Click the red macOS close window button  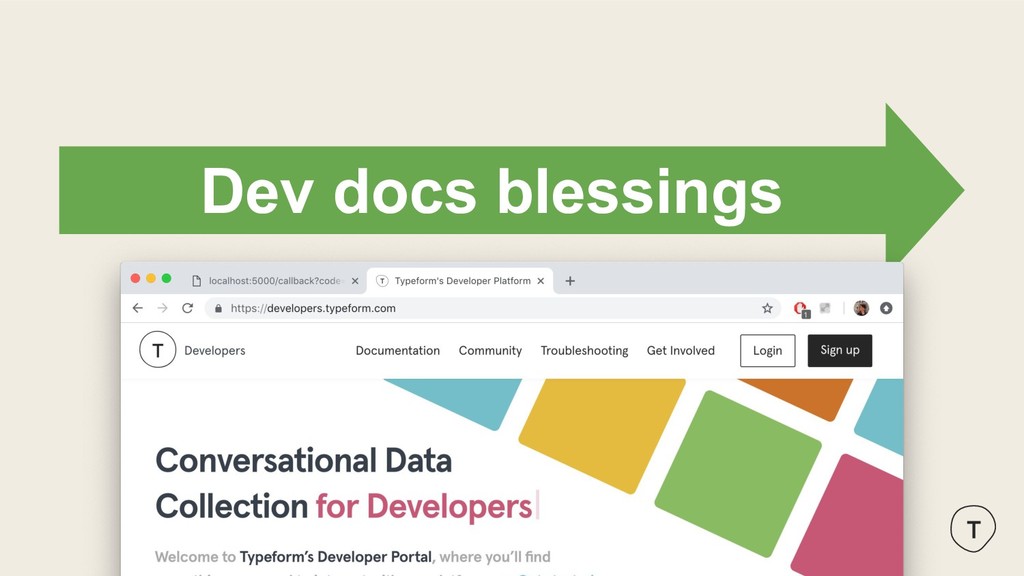click(x=135, y=278)
